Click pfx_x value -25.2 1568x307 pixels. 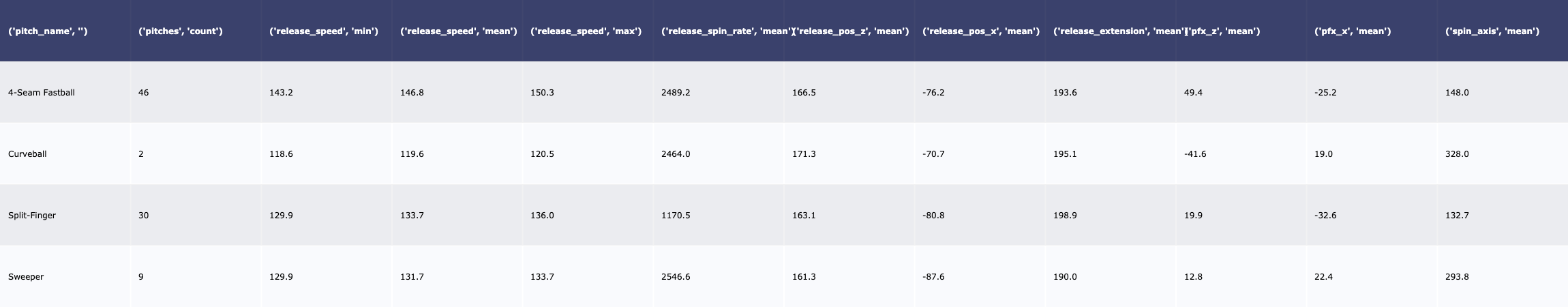coord(1325,93)
